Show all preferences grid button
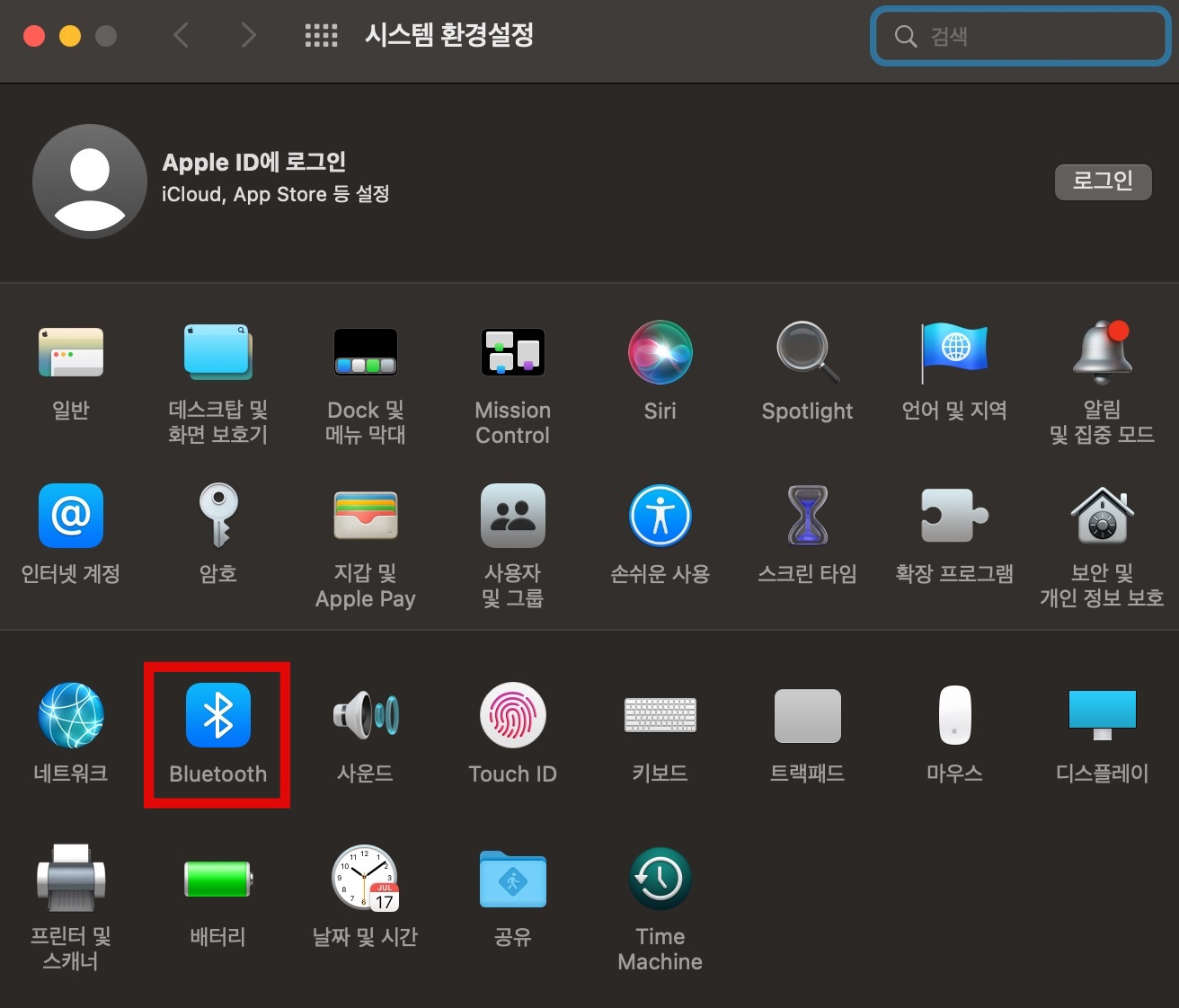Viewport: 1179px width, 1008px height. click(x=321, y=36)
